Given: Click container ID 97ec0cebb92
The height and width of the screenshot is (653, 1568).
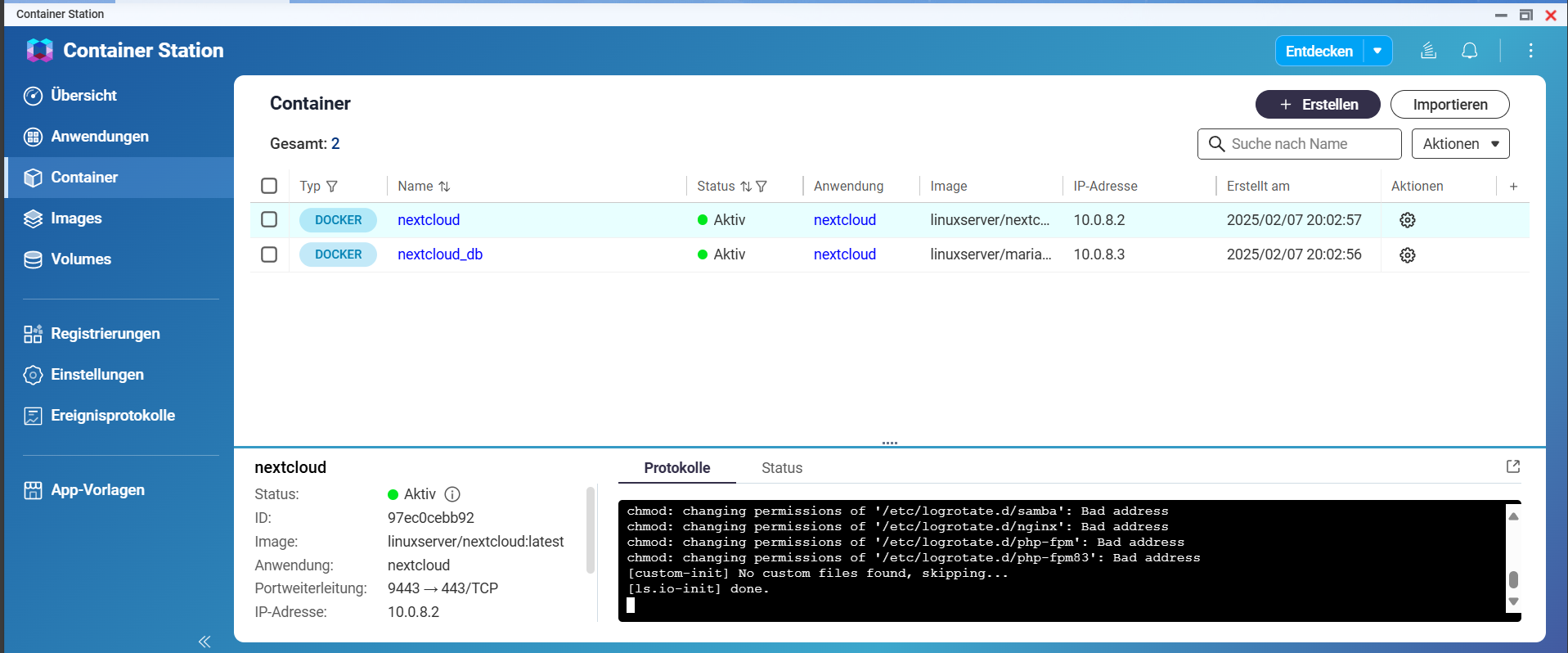Looking at the screenshot, I should click(x=431, y=518).
